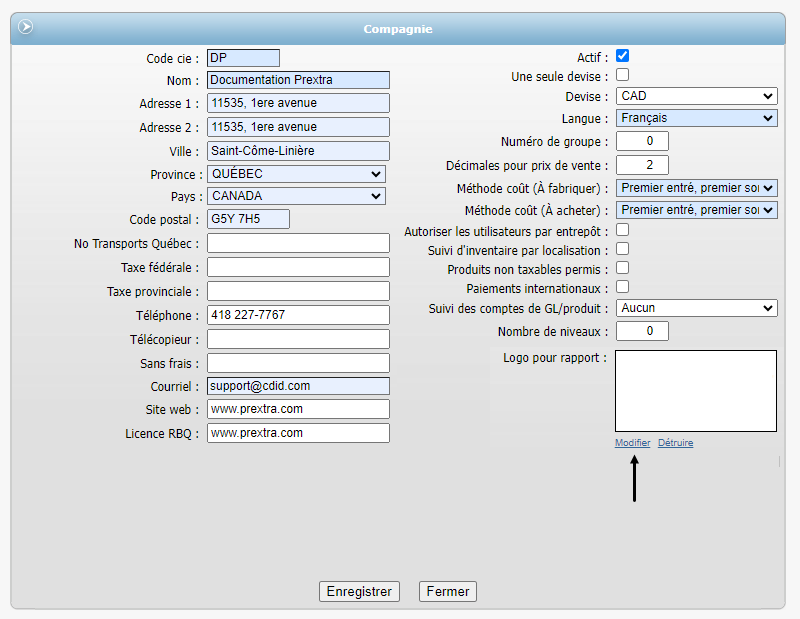The image size is (800, 619).
Task: Click the Sans frais field
Action: [x=298, y=363]
